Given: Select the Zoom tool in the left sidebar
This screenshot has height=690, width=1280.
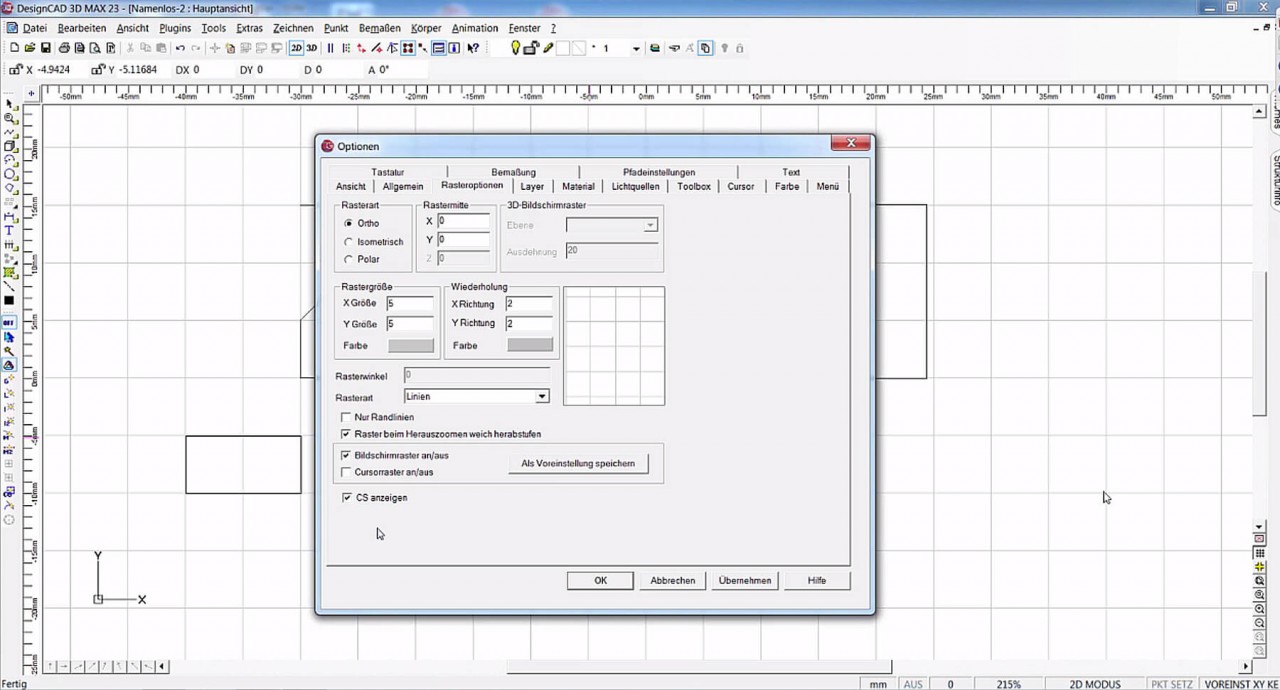Looking at the screenshot, I should [10, 117].
